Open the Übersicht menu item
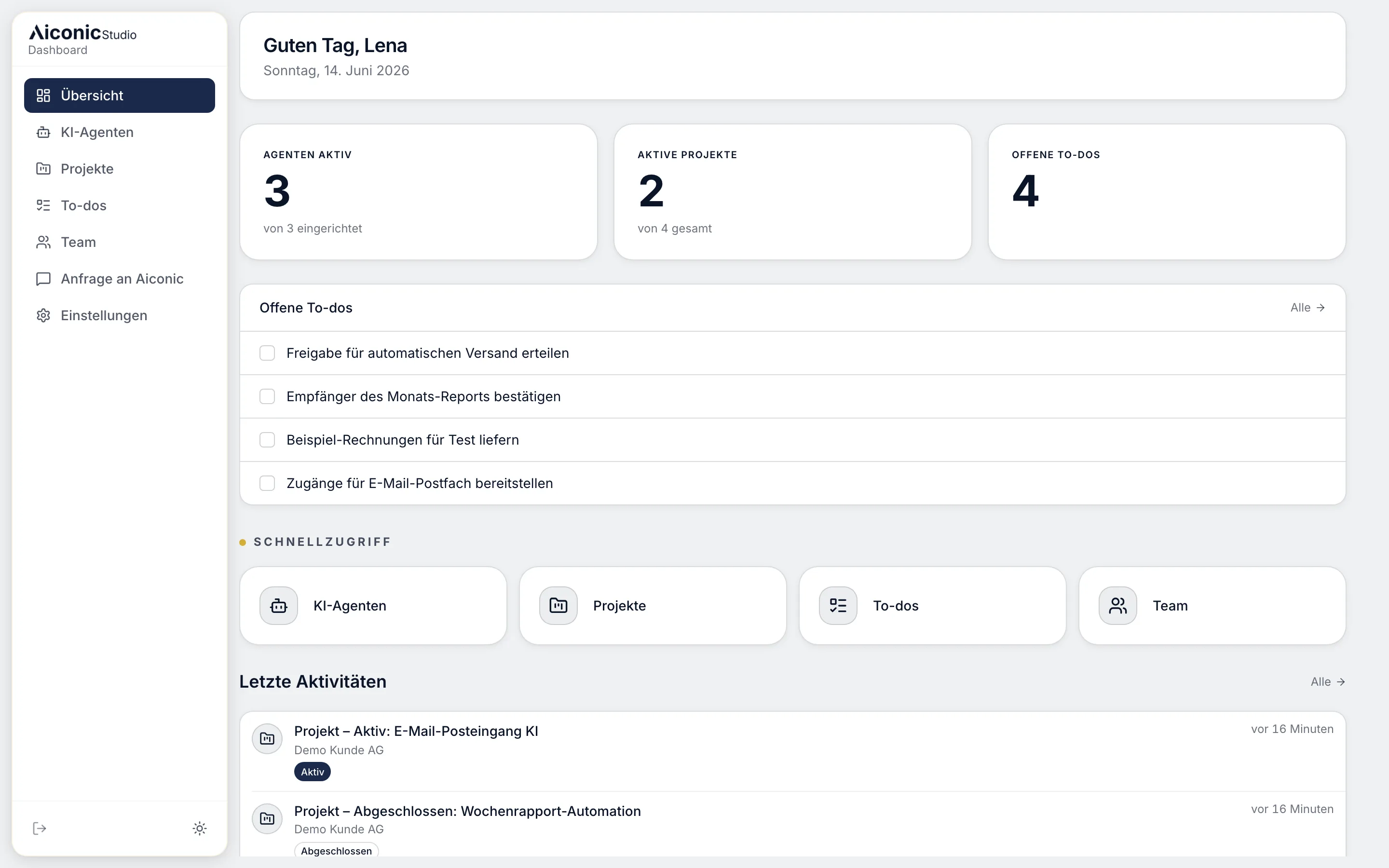This screenshot has width=1389, height=868. pos(120,95)
